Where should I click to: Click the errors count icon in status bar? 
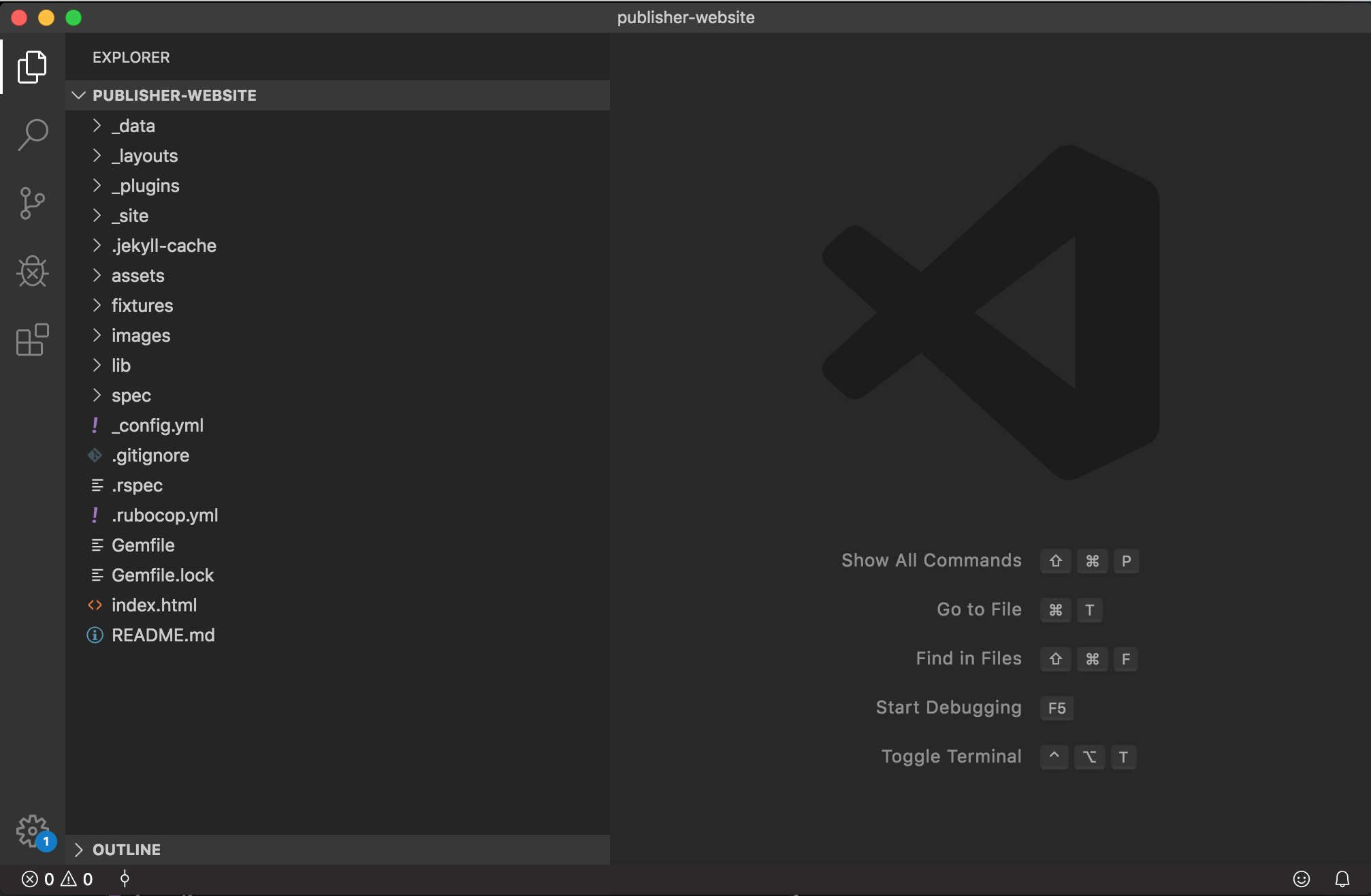30,879
